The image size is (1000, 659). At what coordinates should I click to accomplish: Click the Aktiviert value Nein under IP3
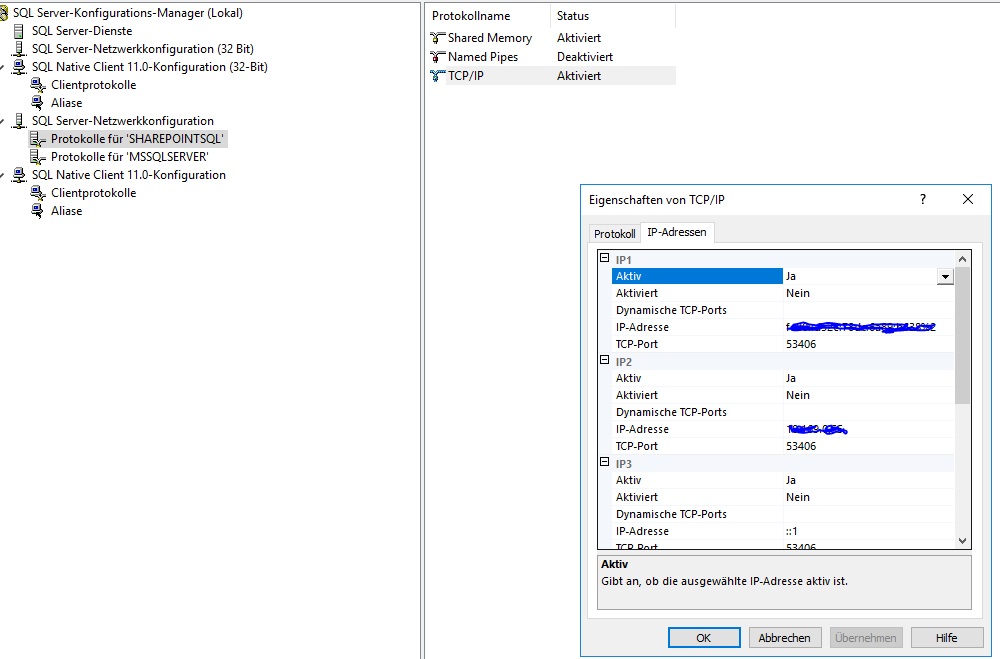pyautogui.click(x=798, y=497)
